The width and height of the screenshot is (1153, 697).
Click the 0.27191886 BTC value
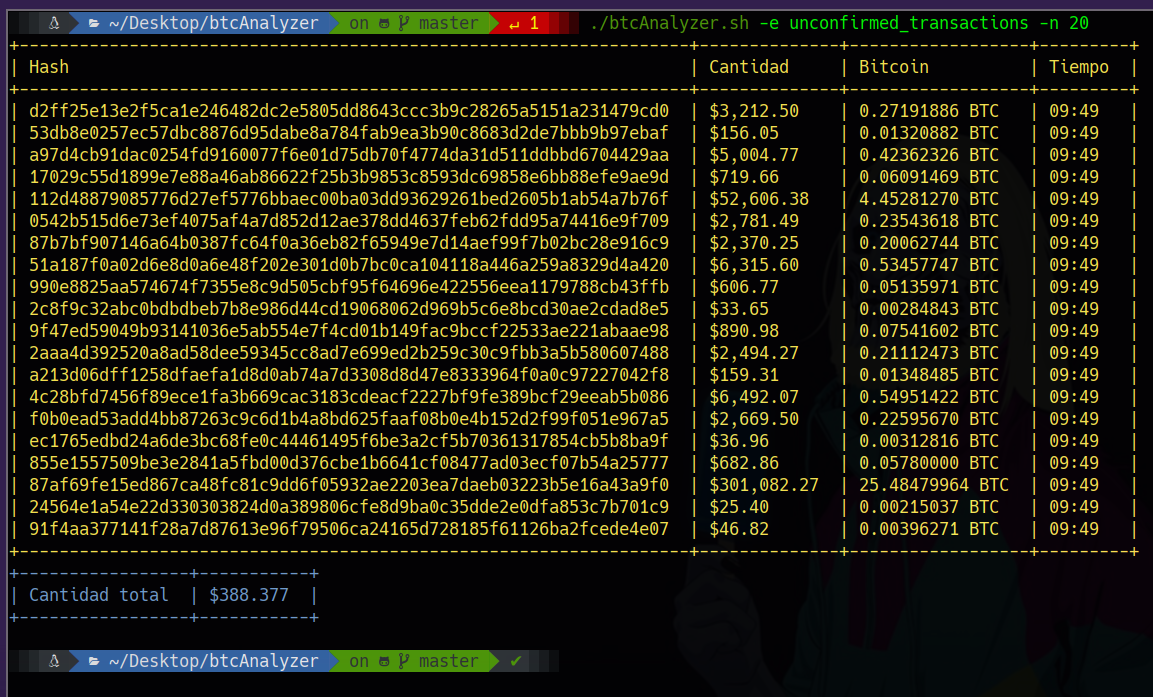pos(929,111)
